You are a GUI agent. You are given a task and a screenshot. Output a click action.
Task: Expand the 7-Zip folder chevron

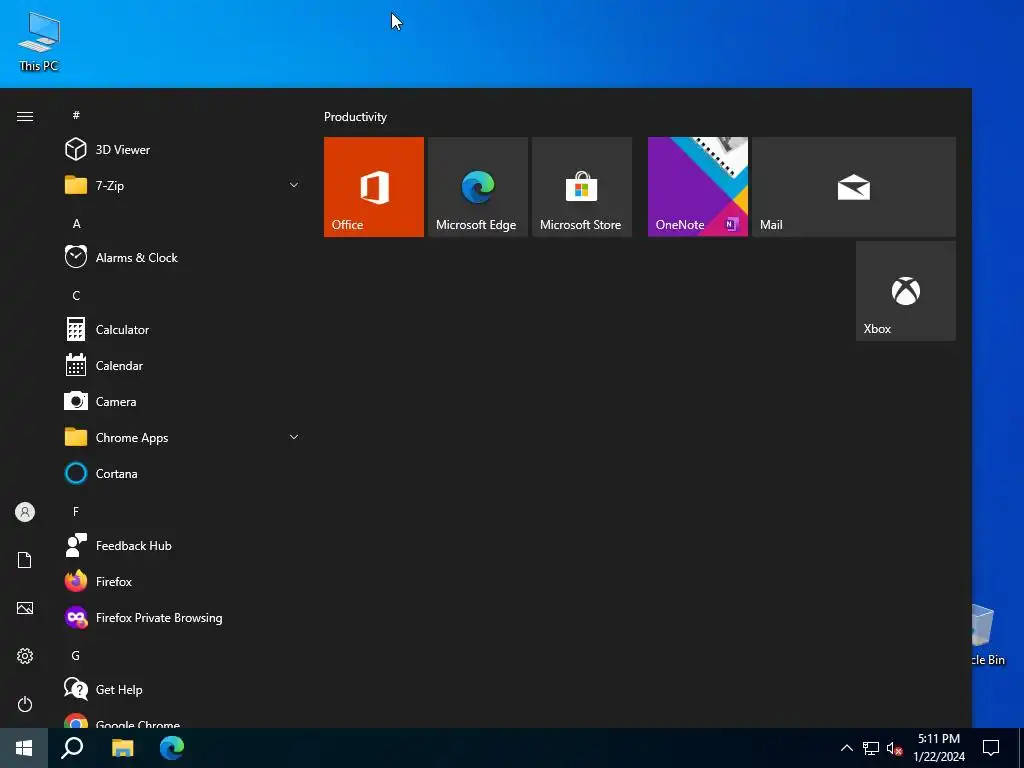[x=294, y=185]
